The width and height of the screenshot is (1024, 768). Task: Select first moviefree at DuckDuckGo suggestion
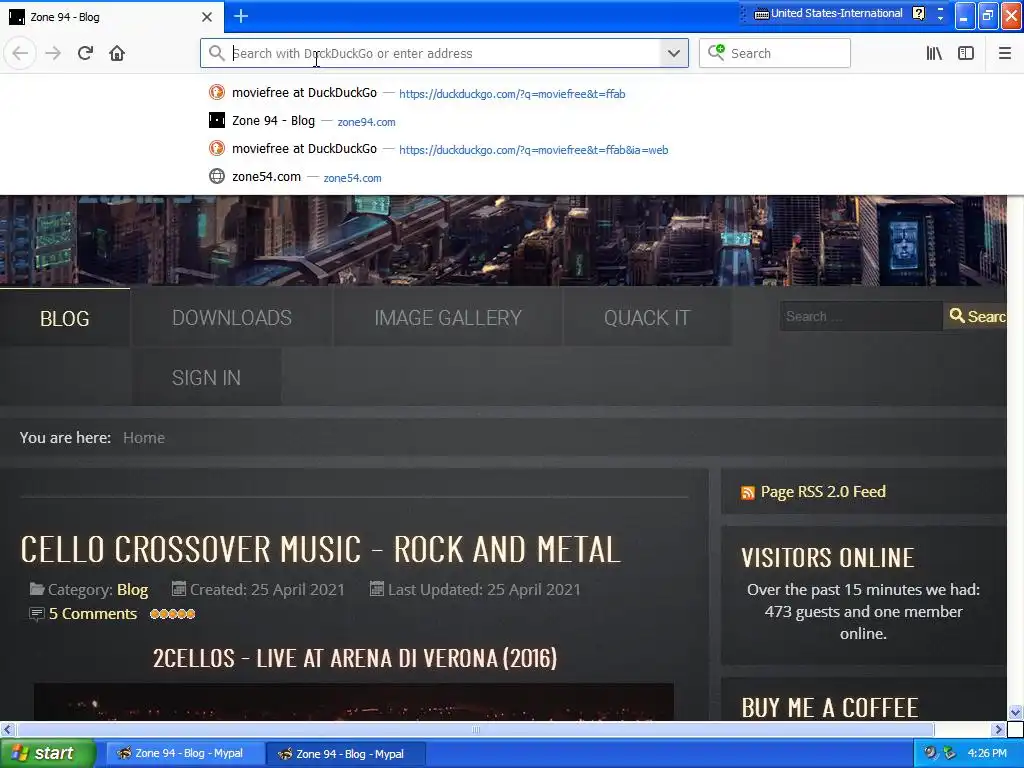(x=512, y=93)
